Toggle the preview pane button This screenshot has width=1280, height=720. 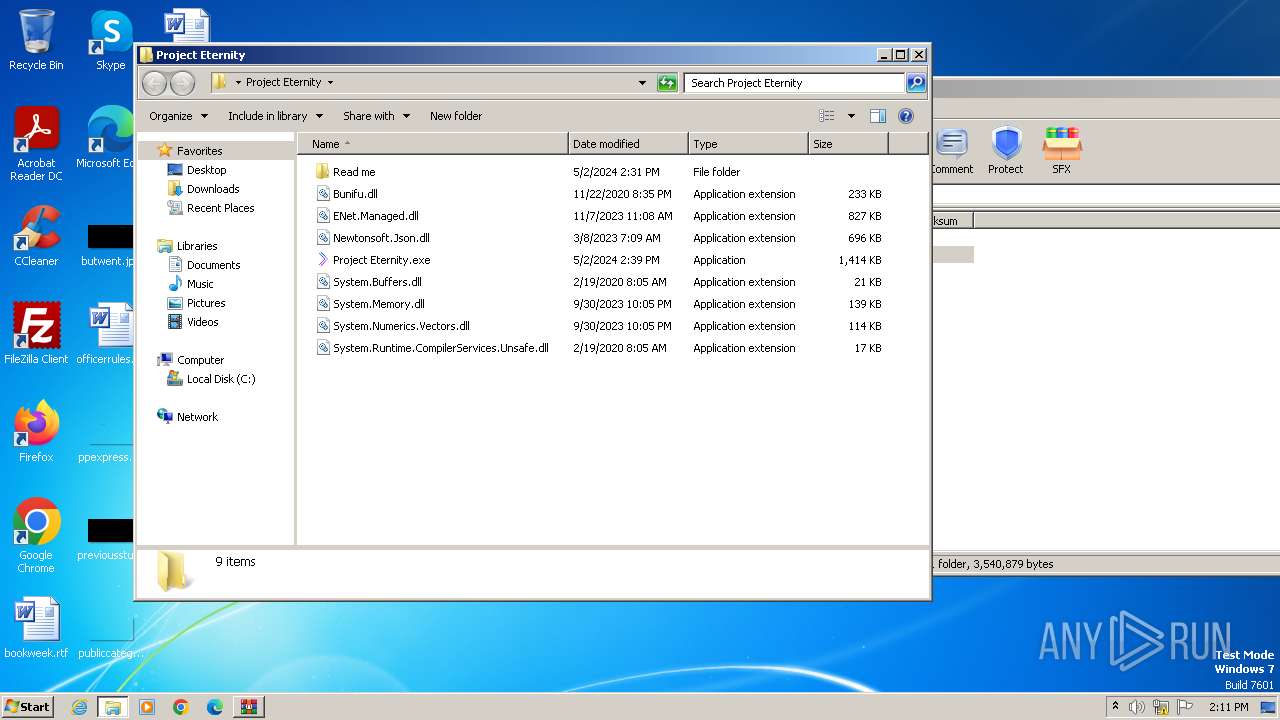[877, 116]
